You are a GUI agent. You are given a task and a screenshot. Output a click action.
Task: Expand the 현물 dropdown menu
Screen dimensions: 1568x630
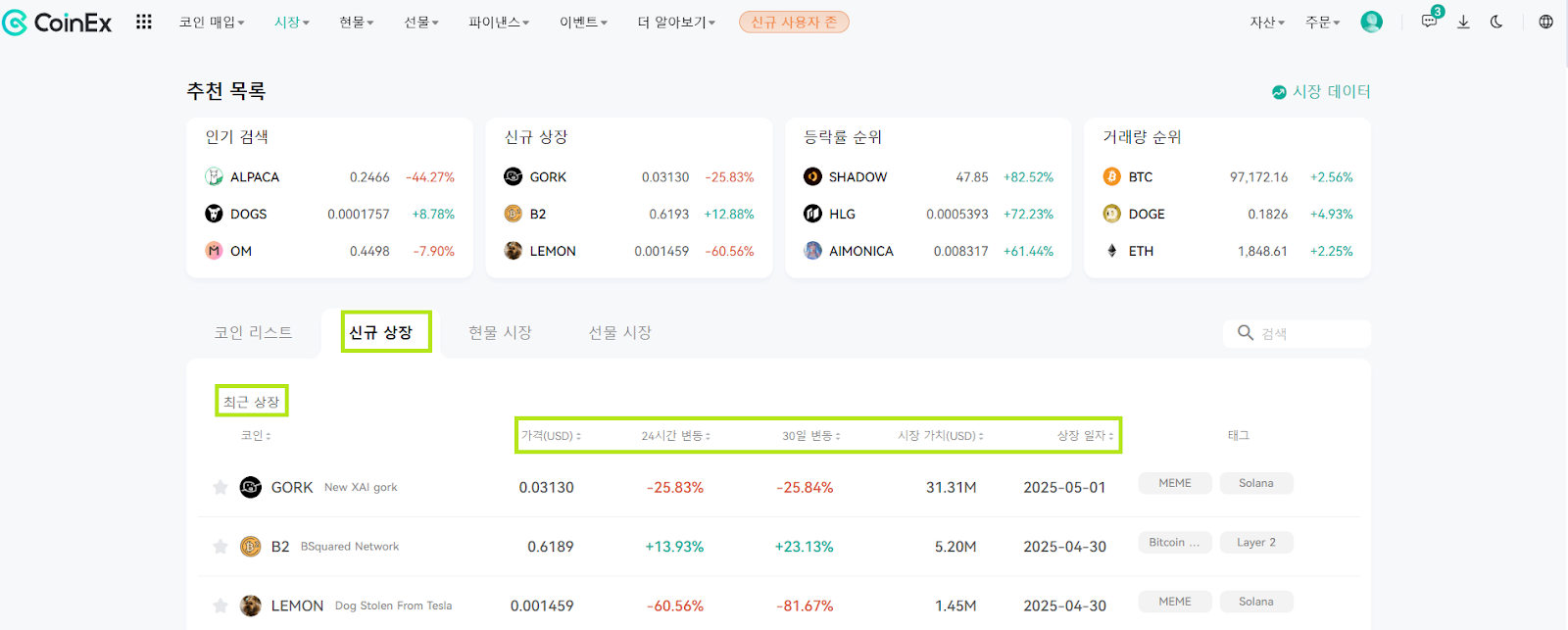[x=357, y=22]
